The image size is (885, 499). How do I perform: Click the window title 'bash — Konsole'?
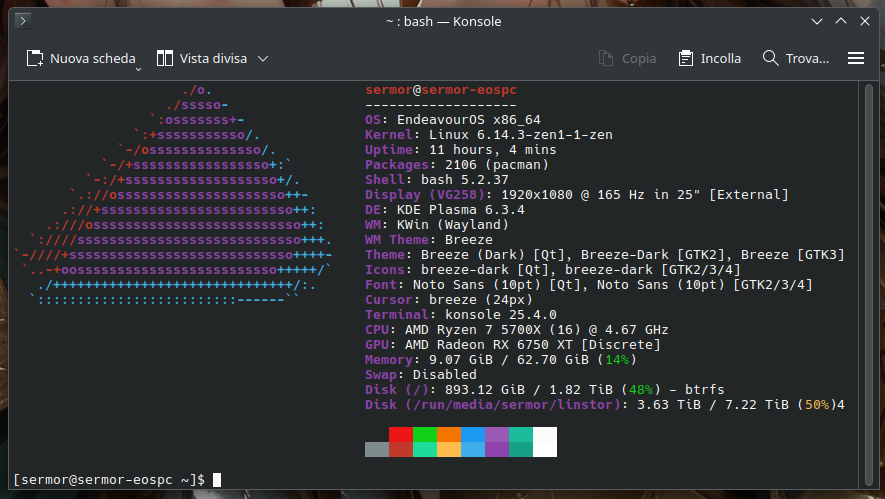point(453,21)
